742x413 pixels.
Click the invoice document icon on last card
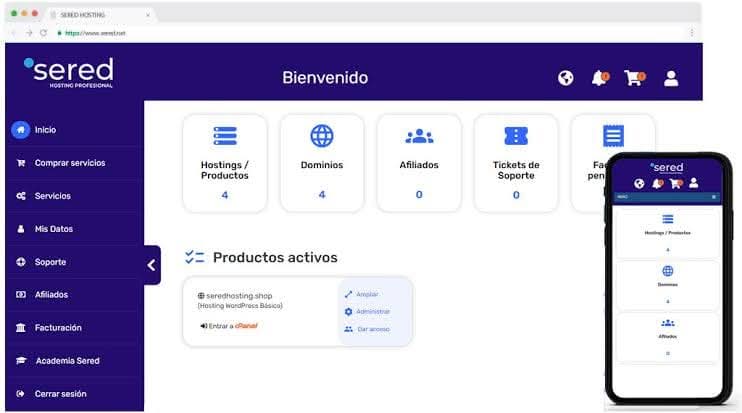point(613,136)
